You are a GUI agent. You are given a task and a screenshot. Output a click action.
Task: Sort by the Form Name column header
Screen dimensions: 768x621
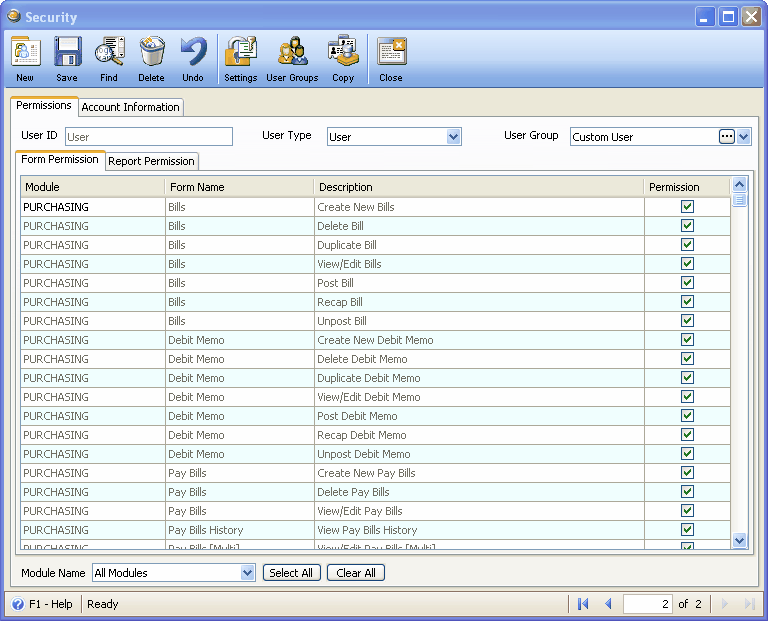(239, 187)
